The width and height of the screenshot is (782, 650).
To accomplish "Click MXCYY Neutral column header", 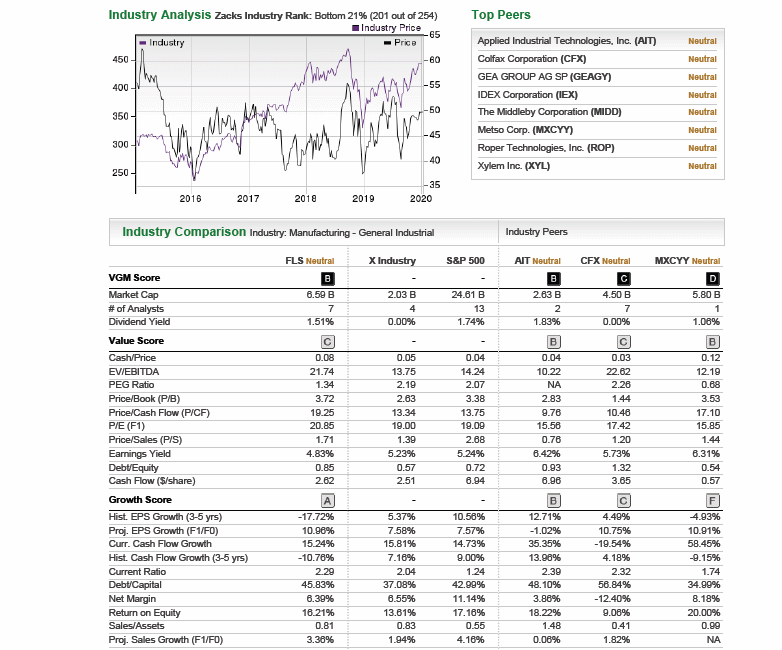I will coord(687,261).
